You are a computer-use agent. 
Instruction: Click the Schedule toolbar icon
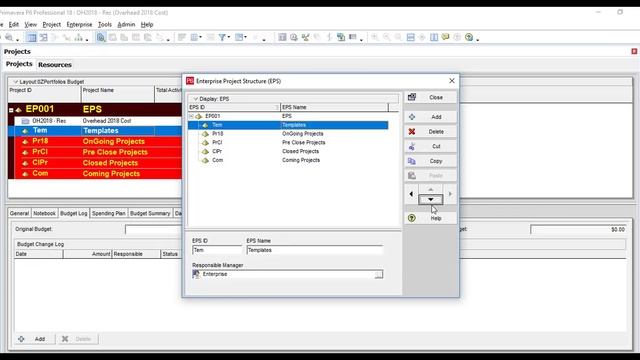pos(282,38)
